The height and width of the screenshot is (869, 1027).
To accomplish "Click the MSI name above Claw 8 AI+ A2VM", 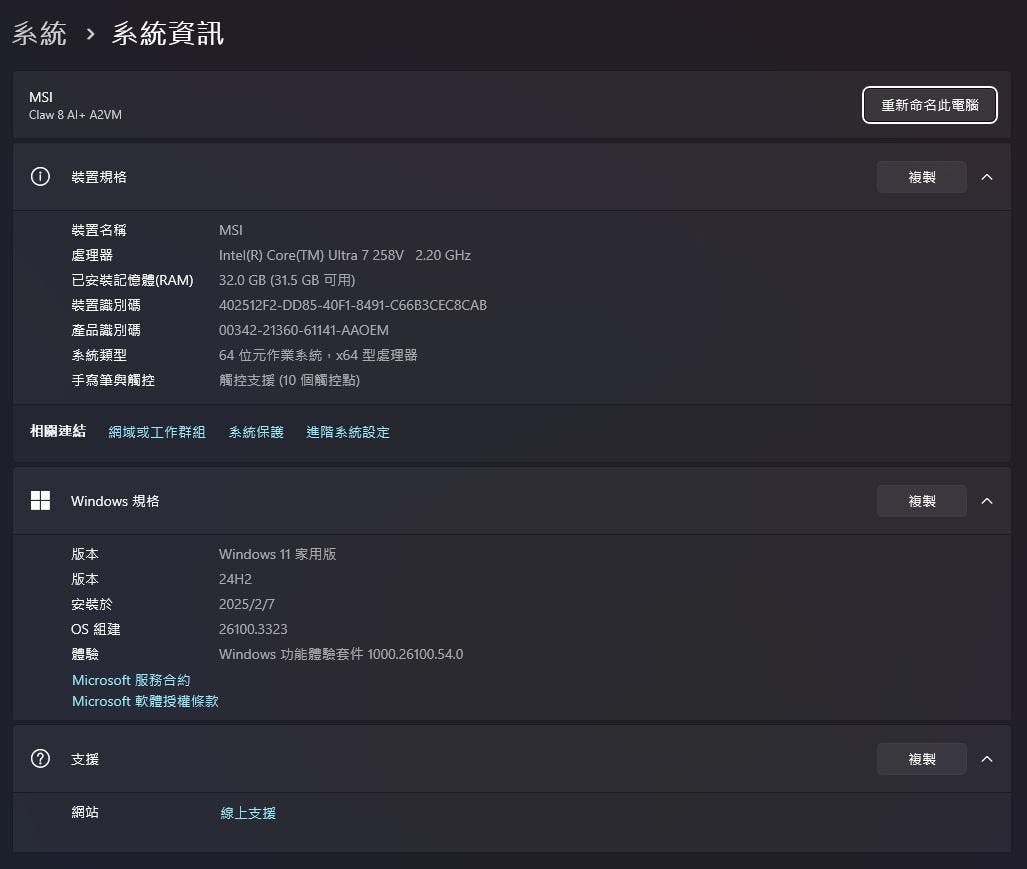I will (41, 97).
